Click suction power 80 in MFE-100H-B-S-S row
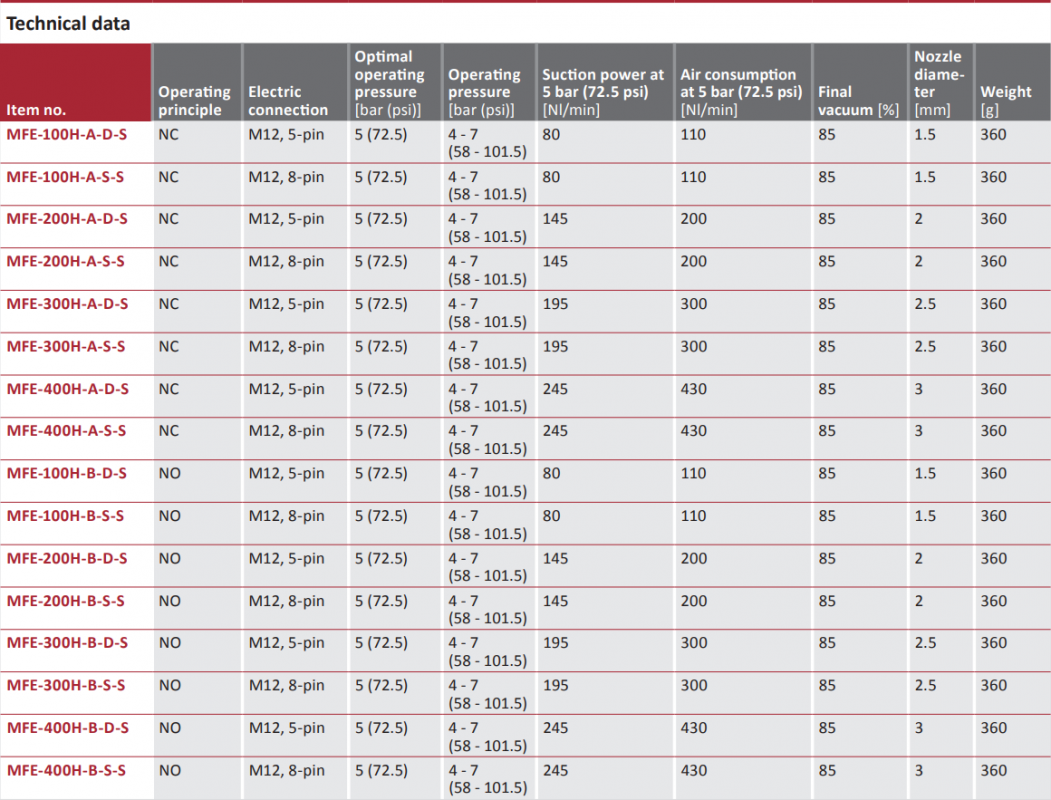Screen dimensions: 1051x800 (x=551, y=516)
